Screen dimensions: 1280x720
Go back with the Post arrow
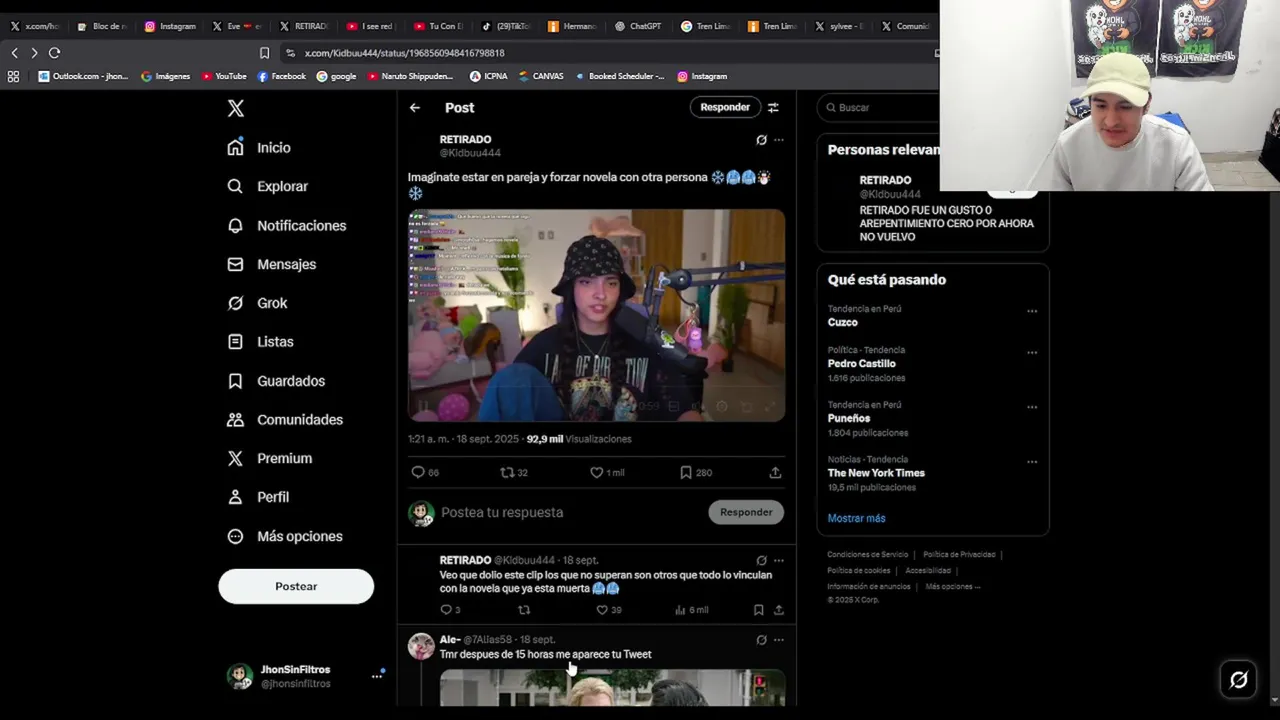point(414,108)
